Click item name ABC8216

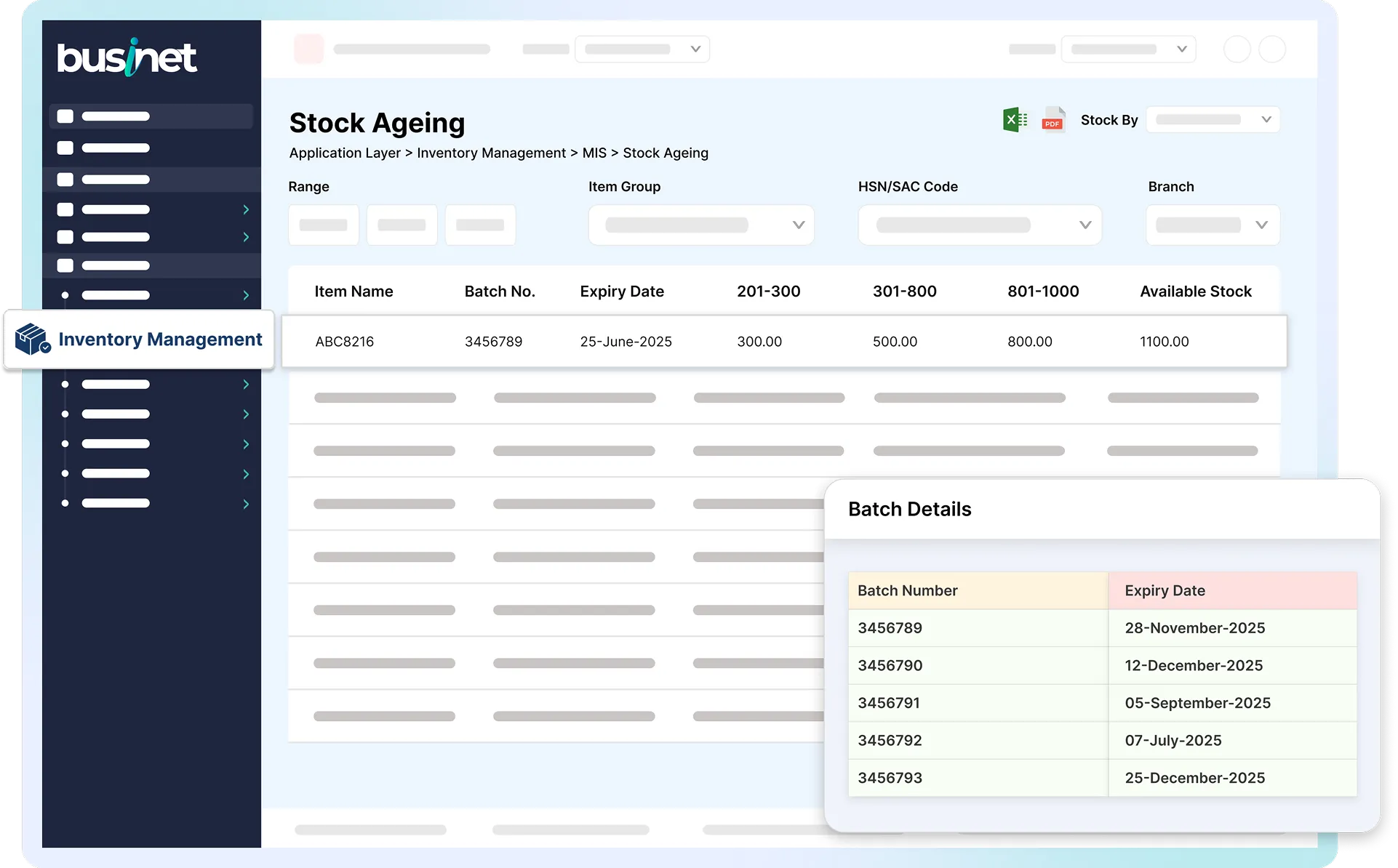click(x=344, y=342)
